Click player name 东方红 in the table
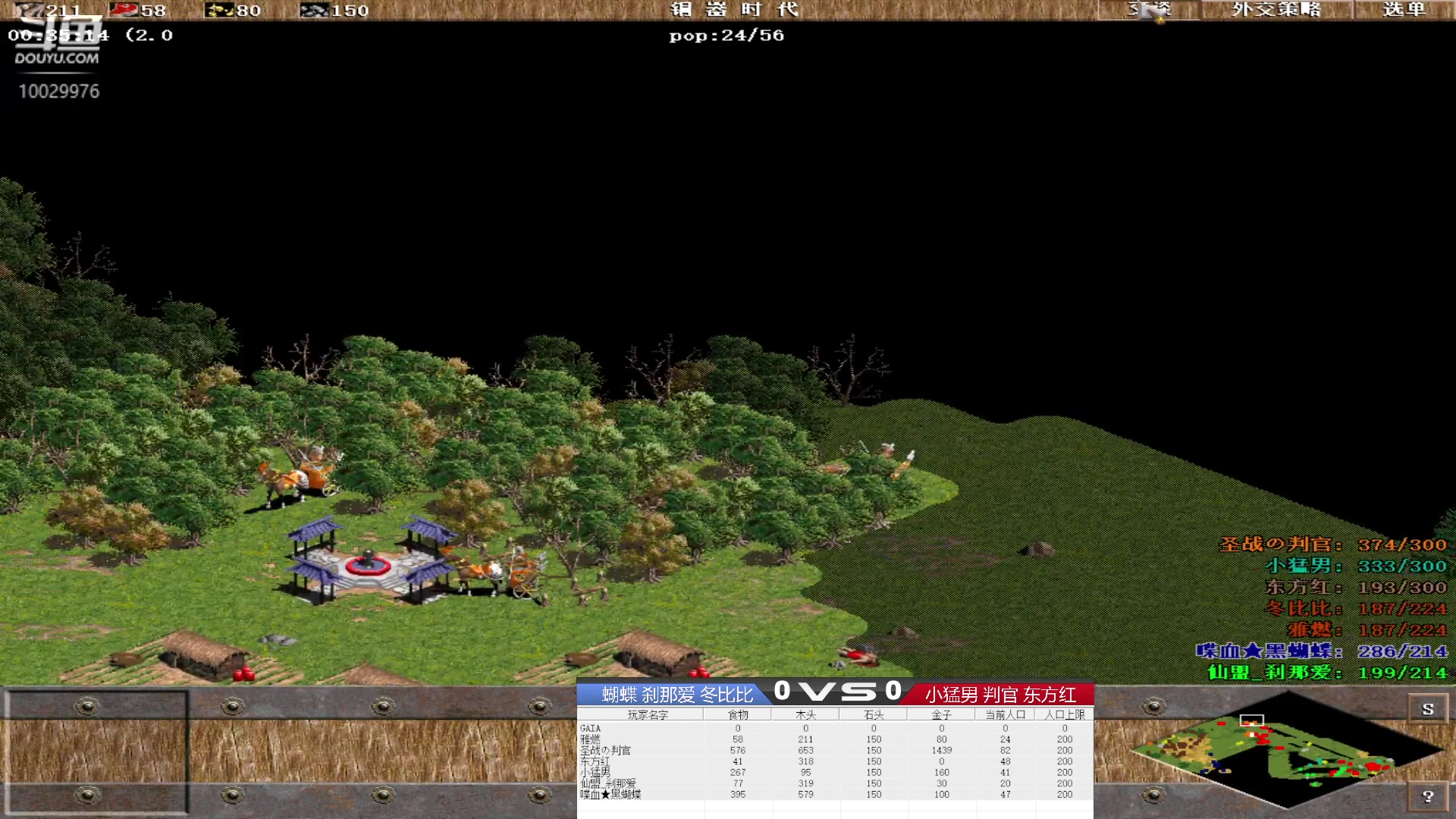 595,761
